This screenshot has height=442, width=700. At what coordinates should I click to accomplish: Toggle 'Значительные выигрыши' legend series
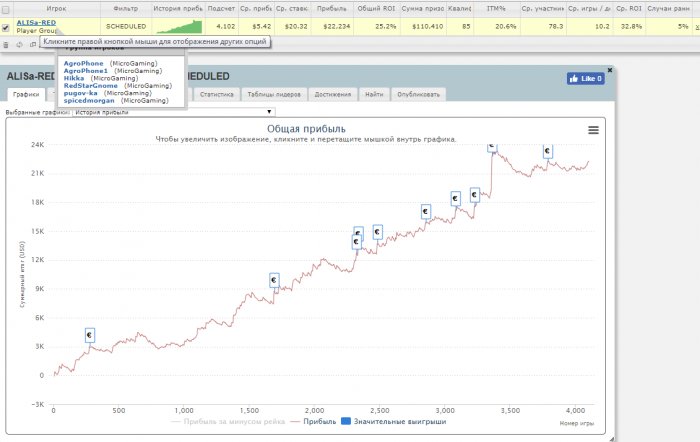(393, 421)
